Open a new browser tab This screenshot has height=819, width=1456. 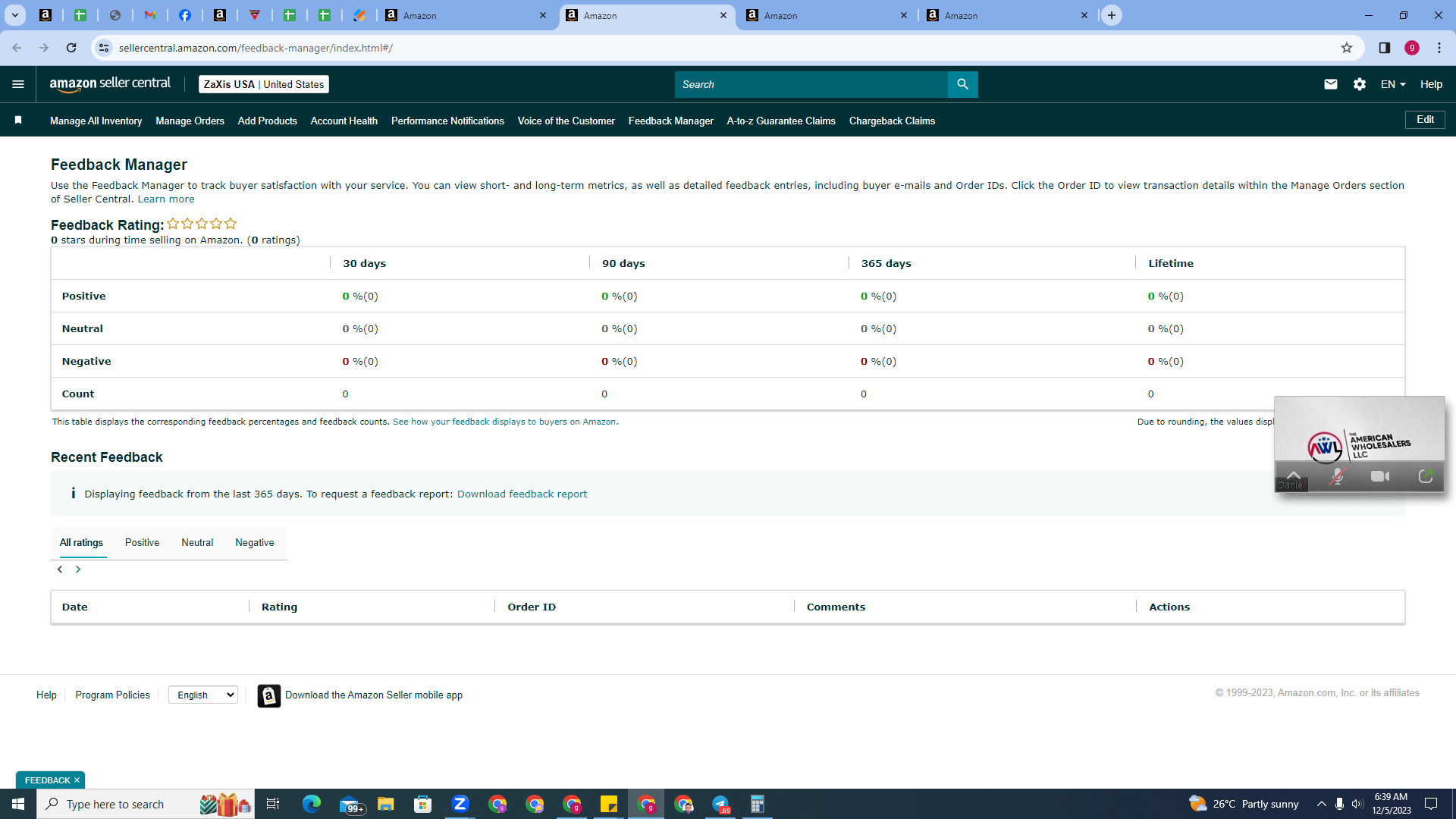[1112, 15]
